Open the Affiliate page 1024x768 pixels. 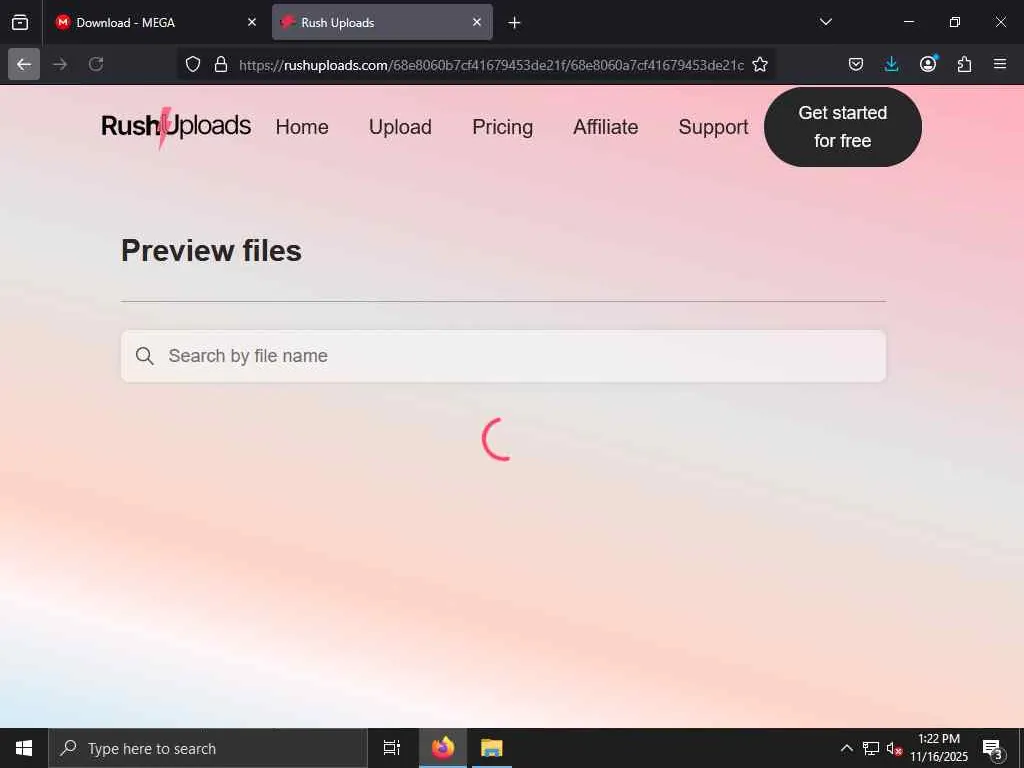pyautogui.click(x=605, y=127)
